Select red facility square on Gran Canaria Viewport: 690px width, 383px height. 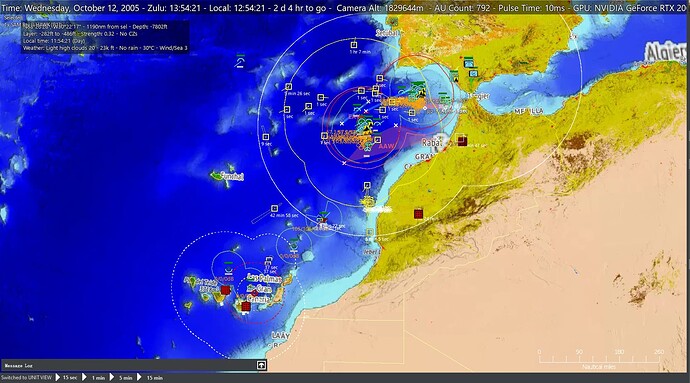246,306
